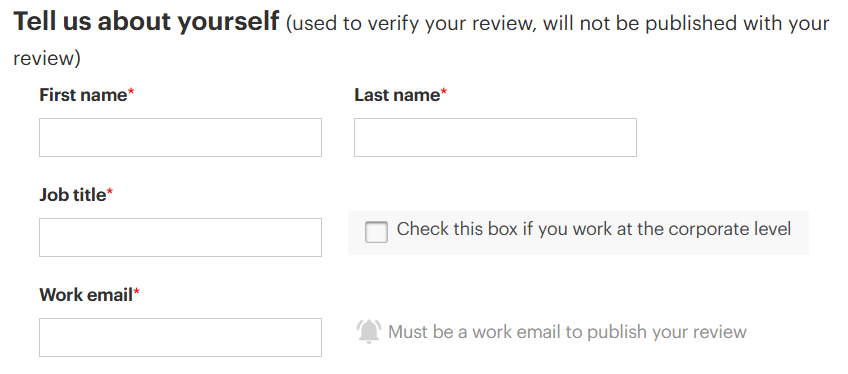
Task: Select the Work email input box
Action: pyautogui.click(x=181, y=337)
